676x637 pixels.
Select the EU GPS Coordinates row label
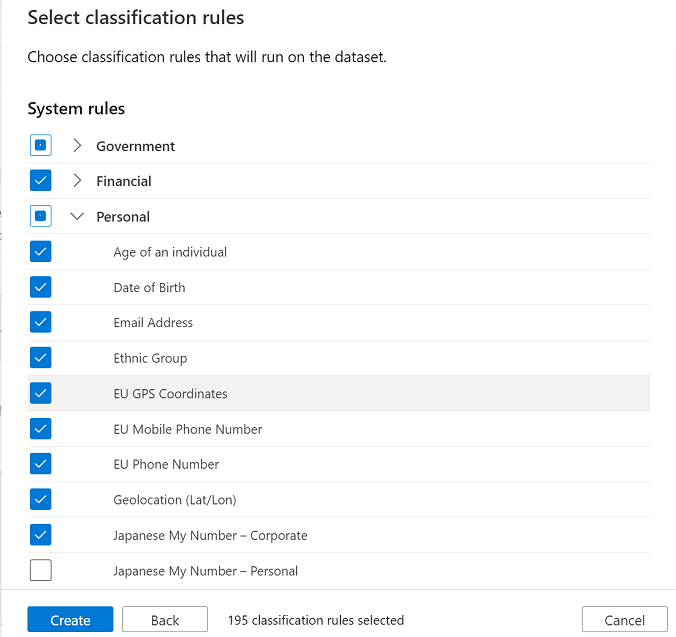pos(170,394)
